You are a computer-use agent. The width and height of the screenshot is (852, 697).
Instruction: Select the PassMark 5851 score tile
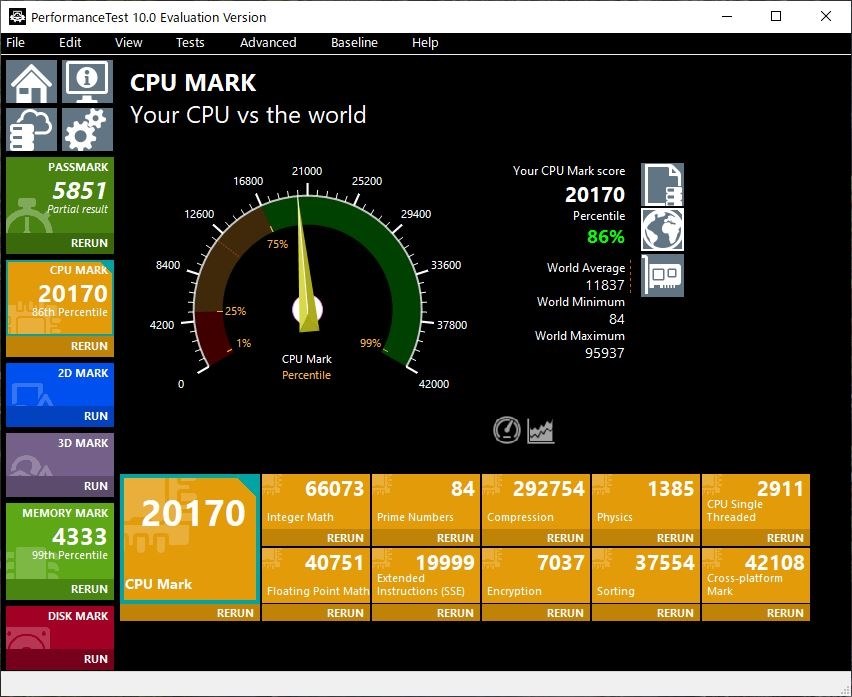pos(60,196)
